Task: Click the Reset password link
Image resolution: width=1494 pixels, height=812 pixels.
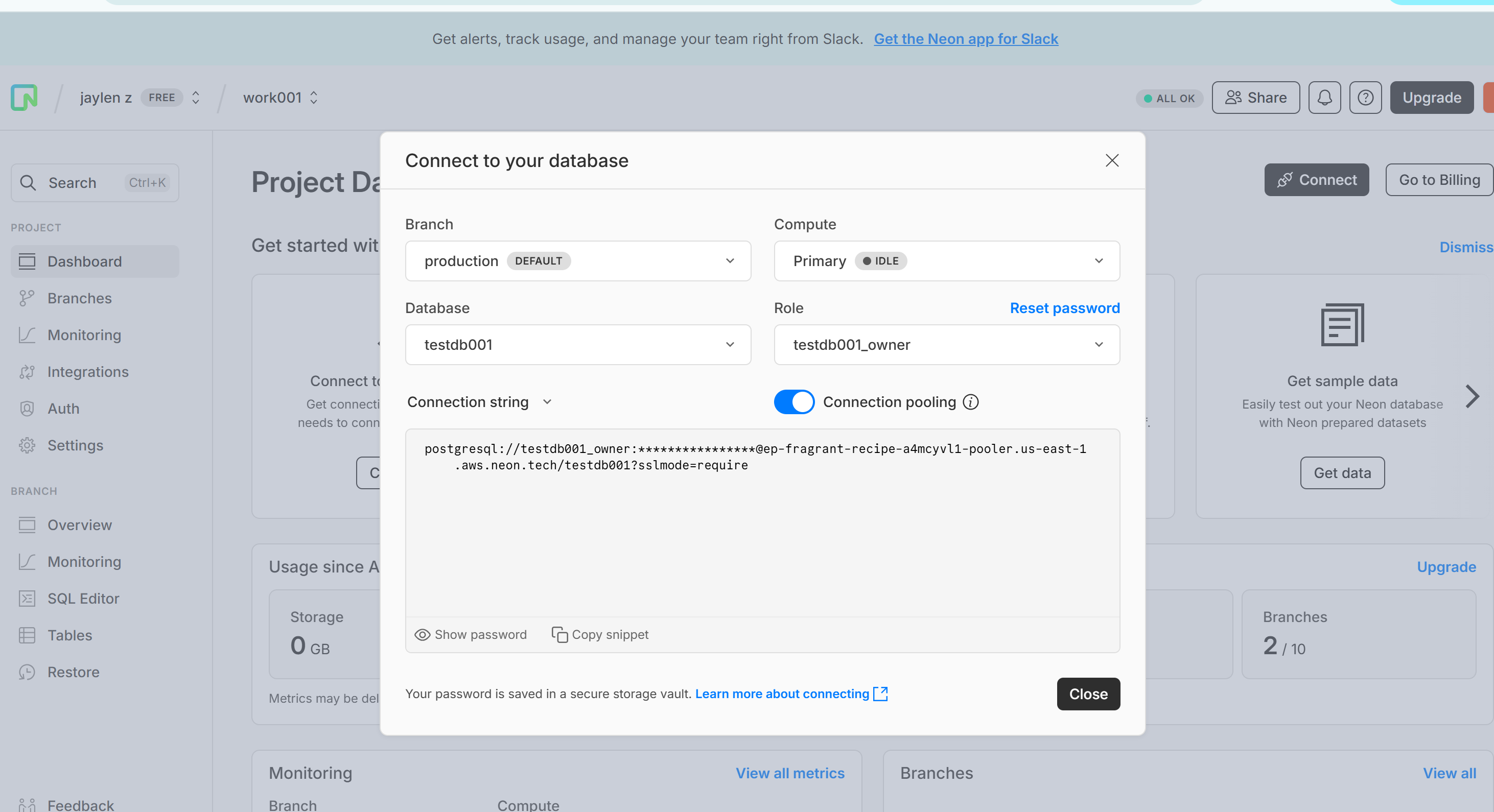Action: pos(1064,308)
